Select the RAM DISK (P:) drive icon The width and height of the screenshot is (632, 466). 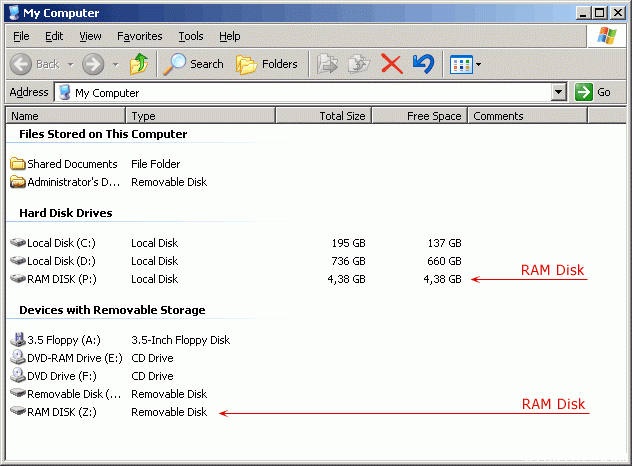18,279
